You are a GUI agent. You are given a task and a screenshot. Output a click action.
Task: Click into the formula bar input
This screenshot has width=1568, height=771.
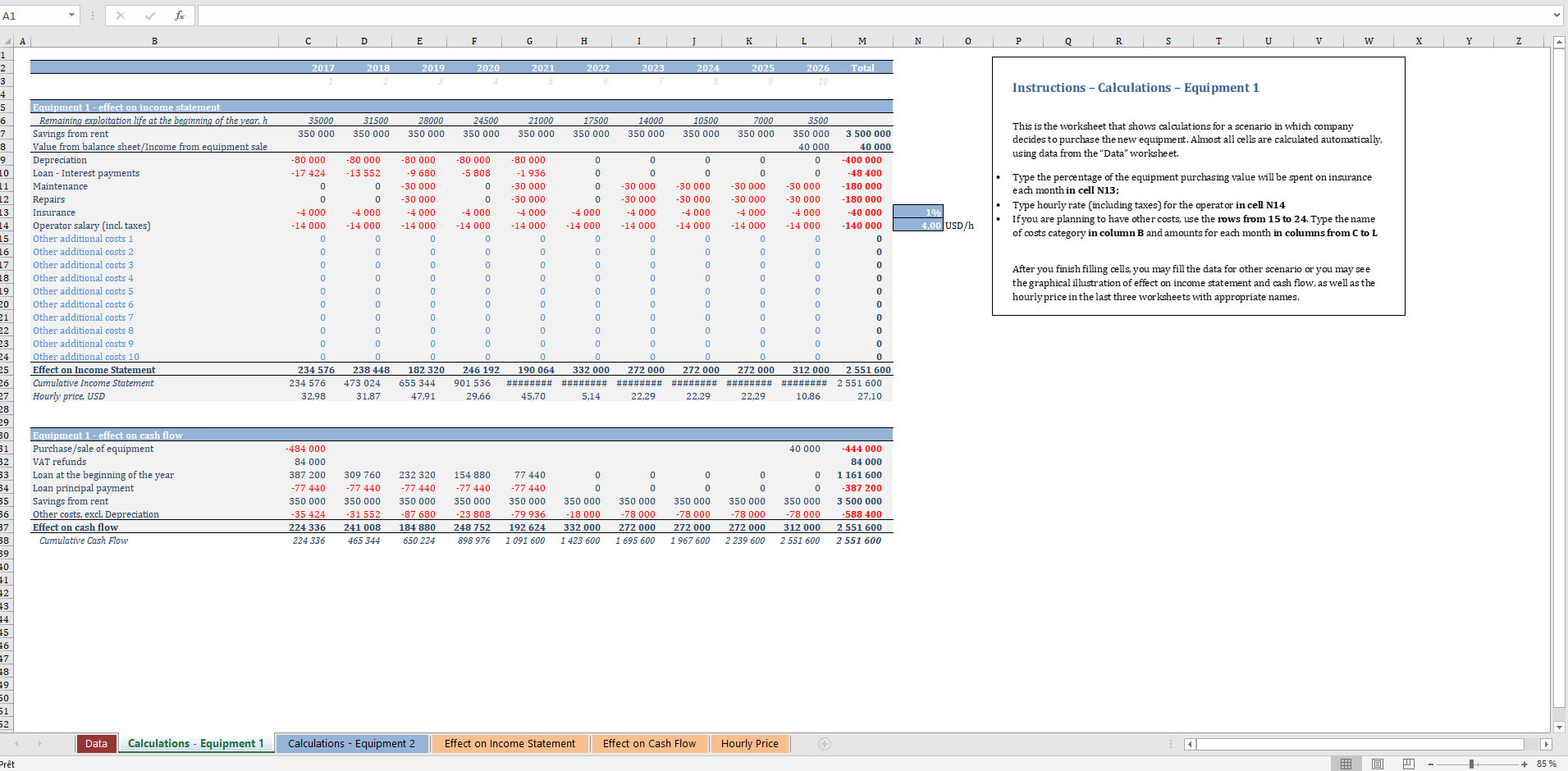(x=874, y=16)
